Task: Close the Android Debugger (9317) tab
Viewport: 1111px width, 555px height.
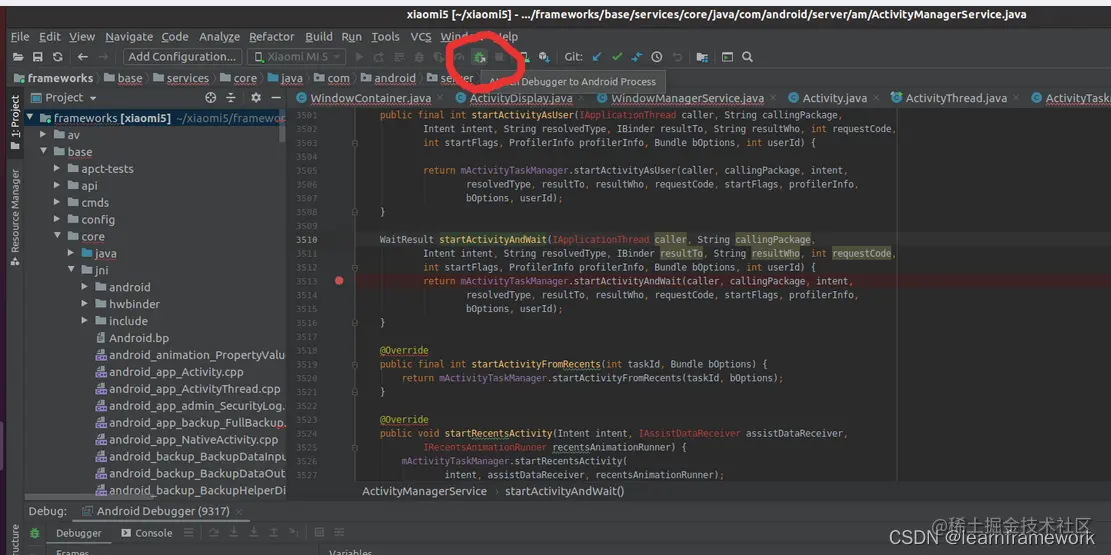Action: coord(239,511)
